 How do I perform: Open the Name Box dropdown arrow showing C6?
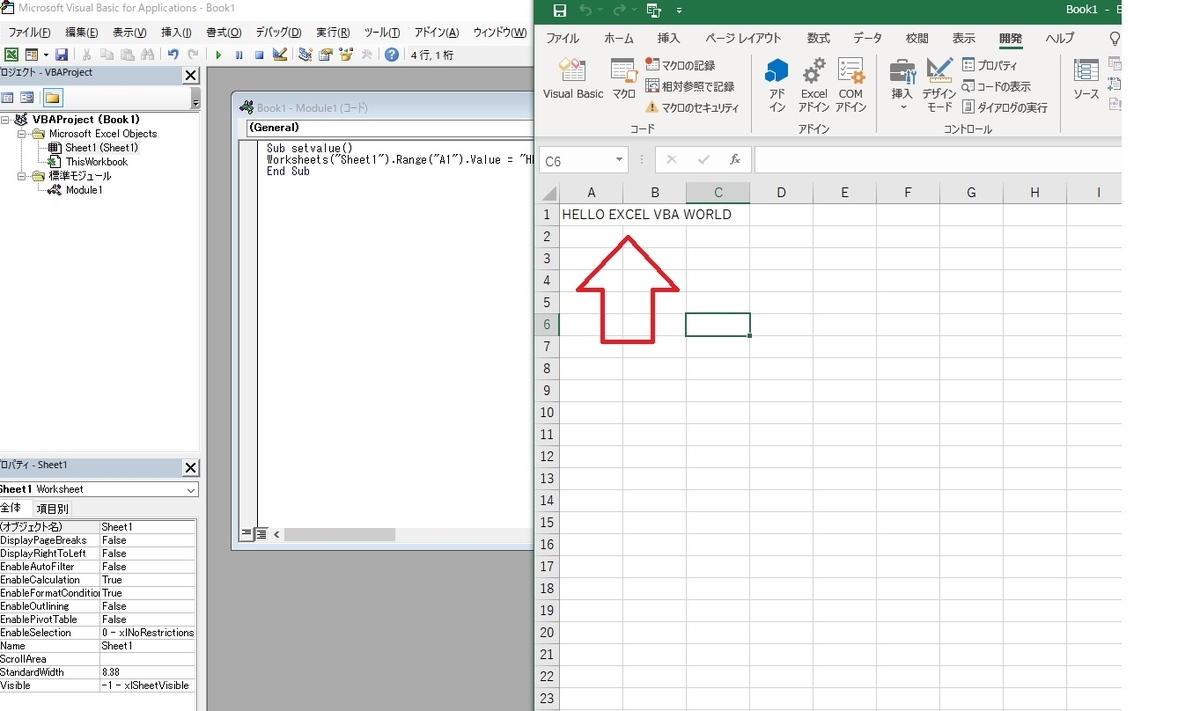pyautogui.click(x=620, y=160)
